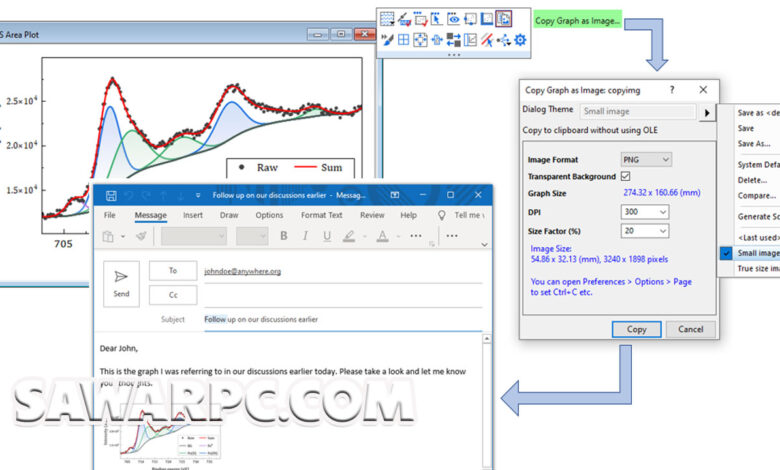Click the checked Small image theme entry

(x=750, y=253)
